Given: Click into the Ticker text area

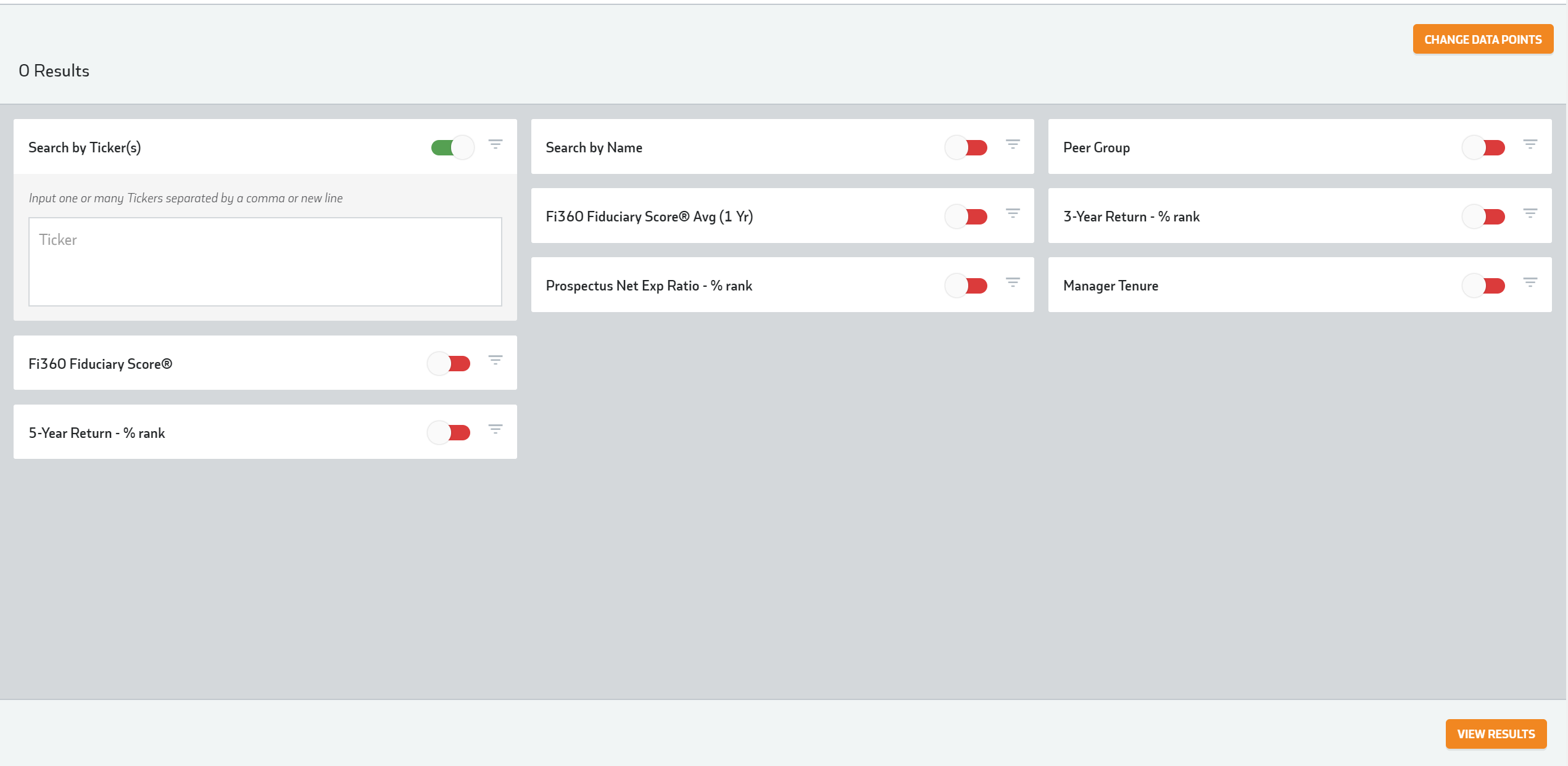Looking at the screenshot, I should (265, 262).
